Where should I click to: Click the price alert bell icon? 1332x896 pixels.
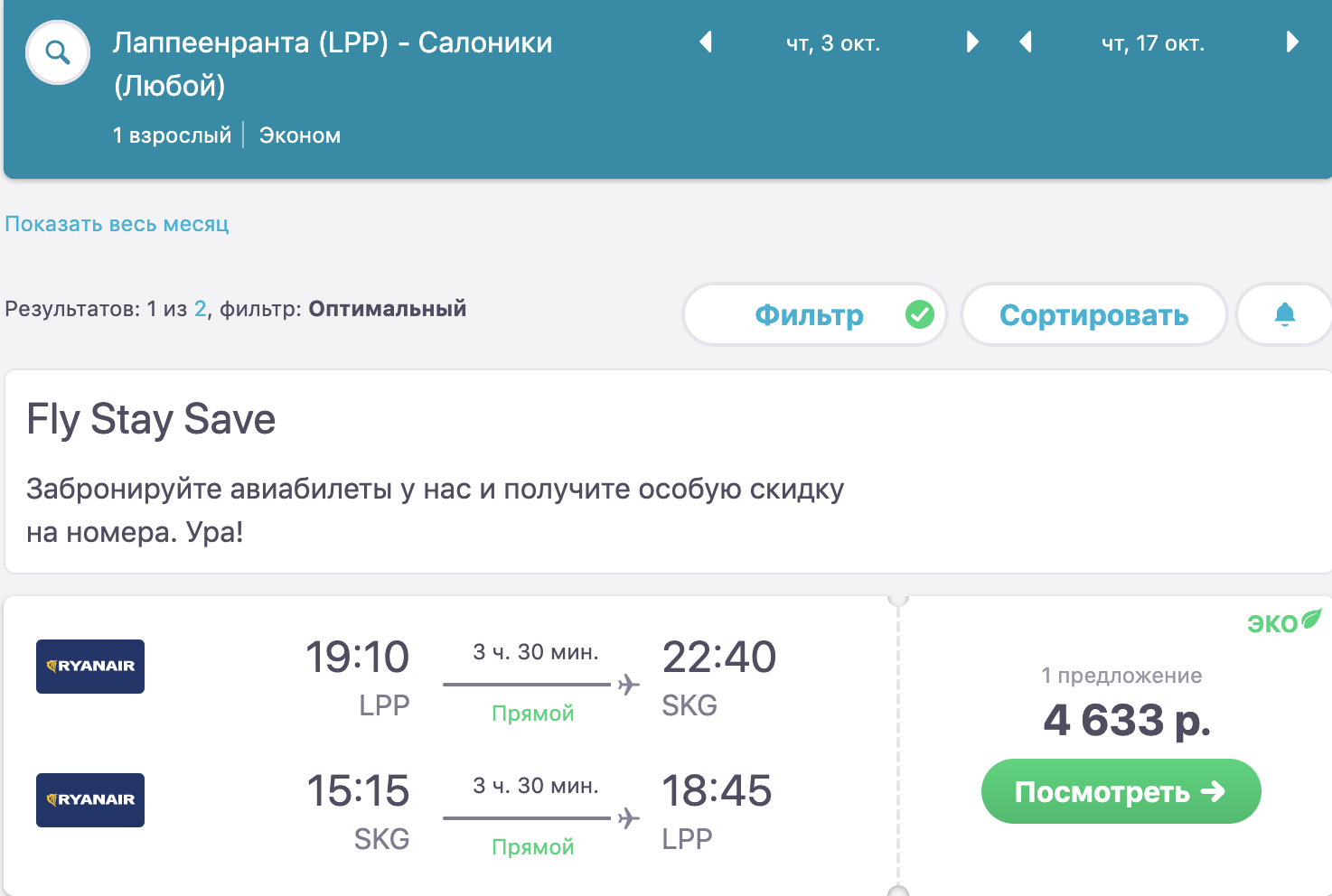(1285, 314)
